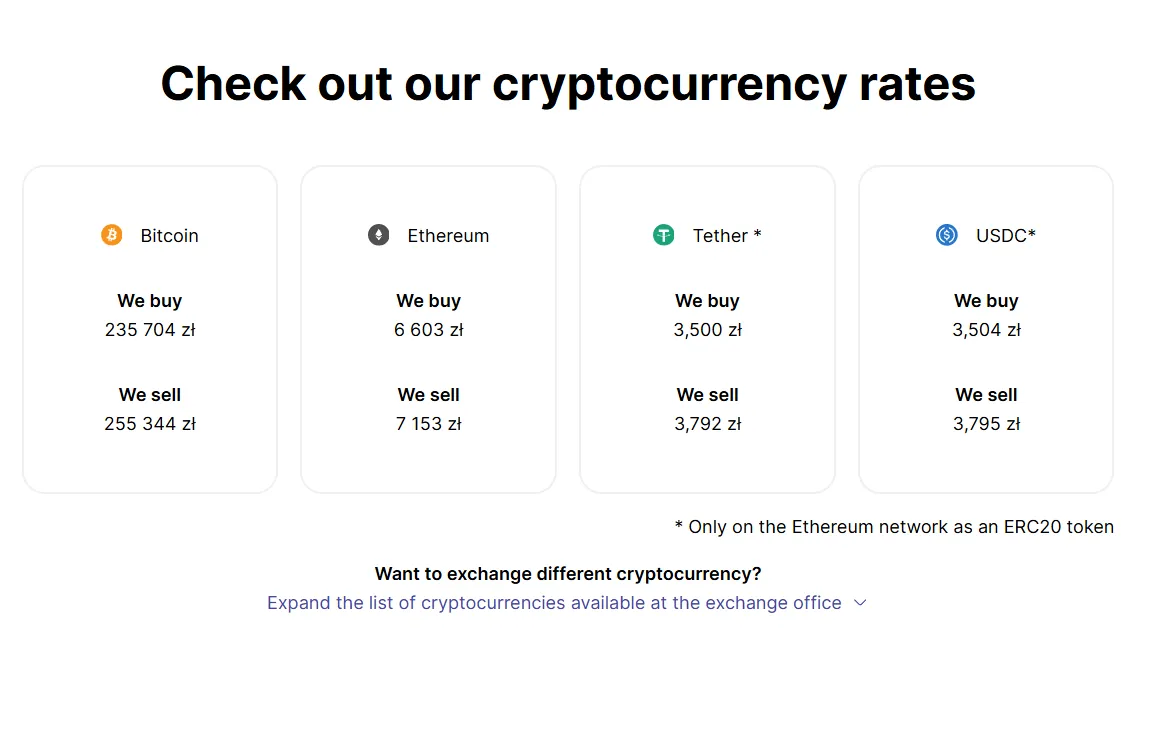Click Tether buy rate 3,500 zł
This screenshot has height=734, width=1149.
708,330
